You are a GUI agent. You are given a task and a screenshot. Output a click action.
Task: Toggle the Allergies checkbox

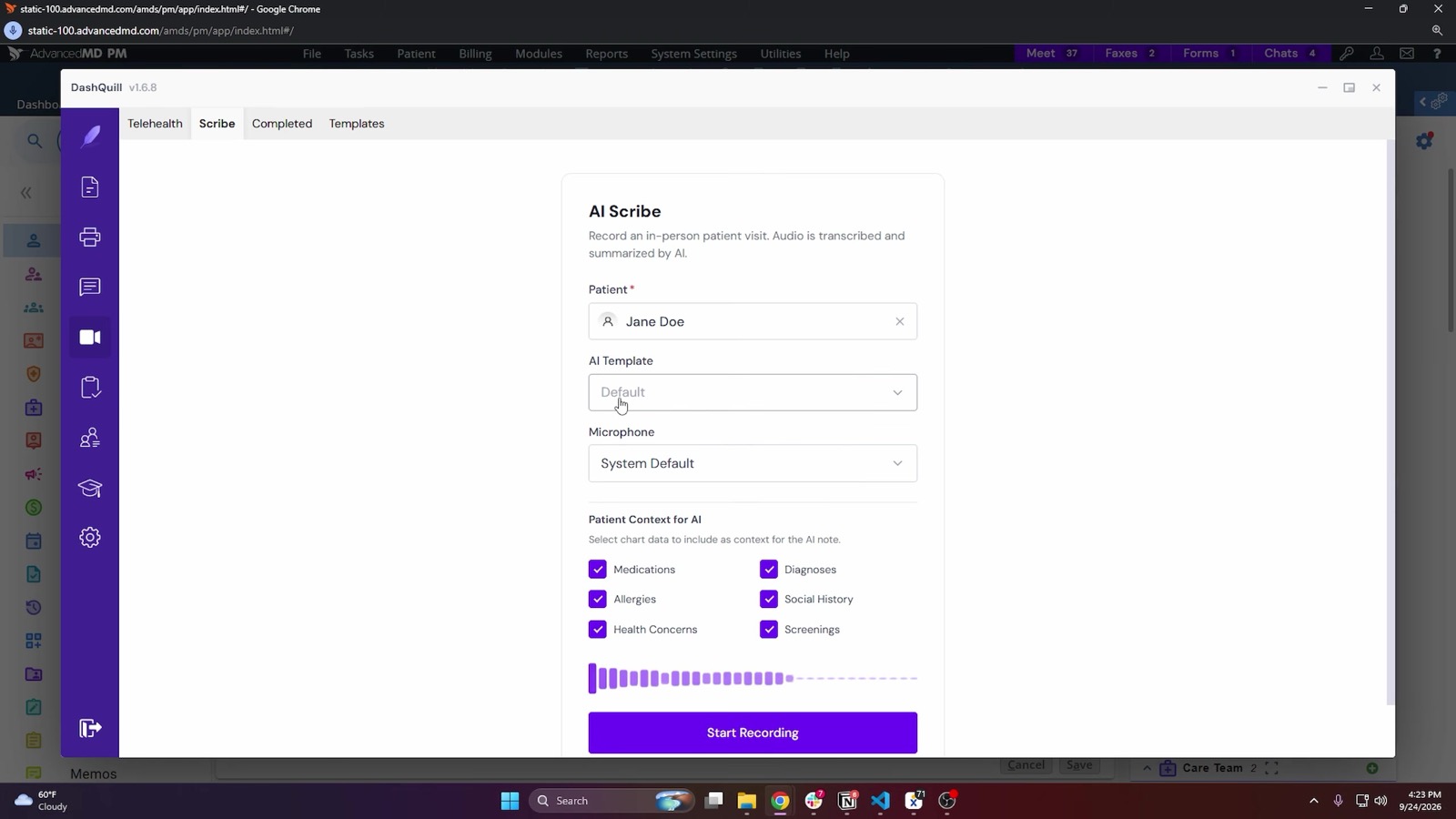(x=598, y=600)
